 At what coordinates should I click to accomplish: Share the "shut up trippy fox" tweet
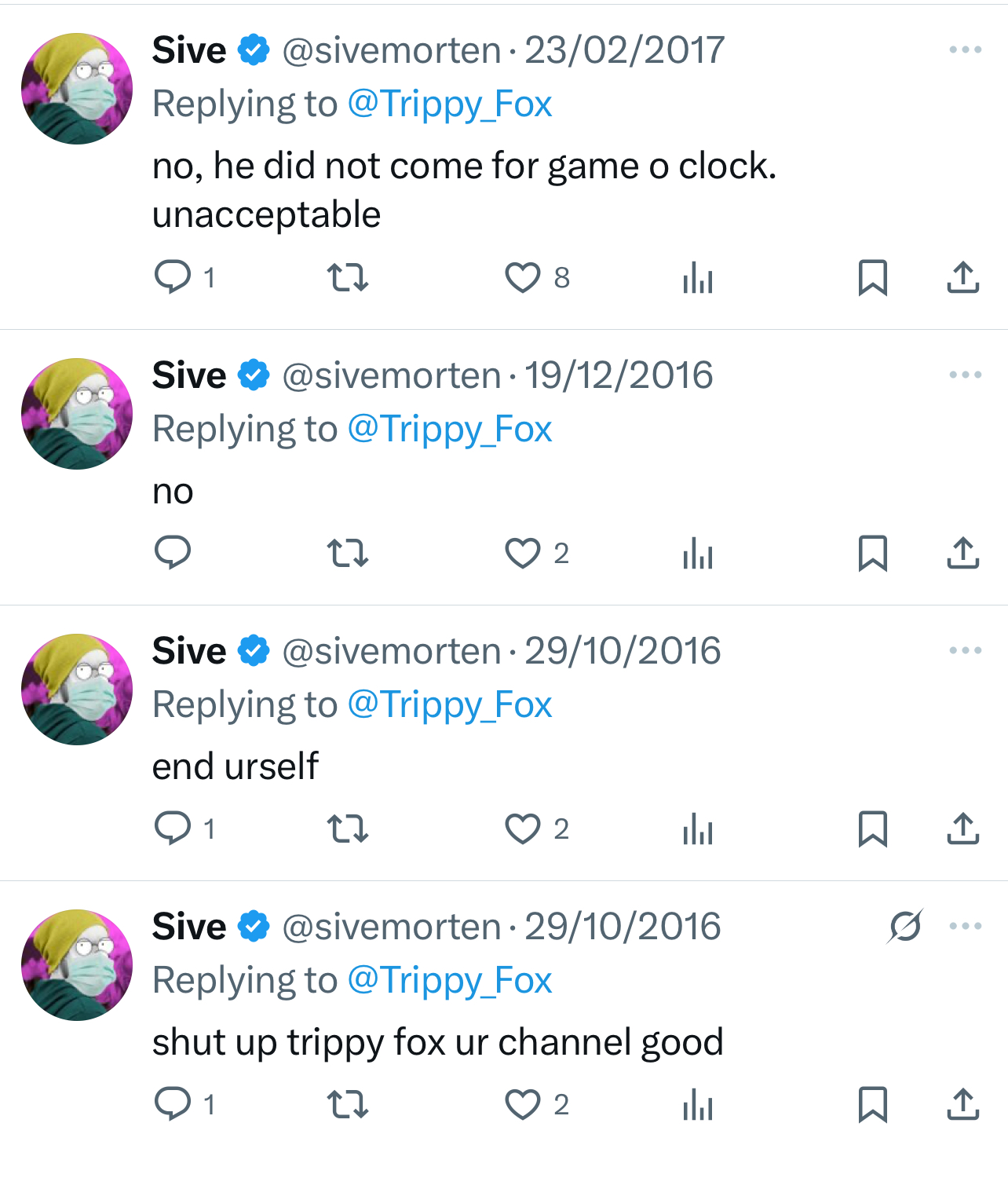tap(962, 1105)
